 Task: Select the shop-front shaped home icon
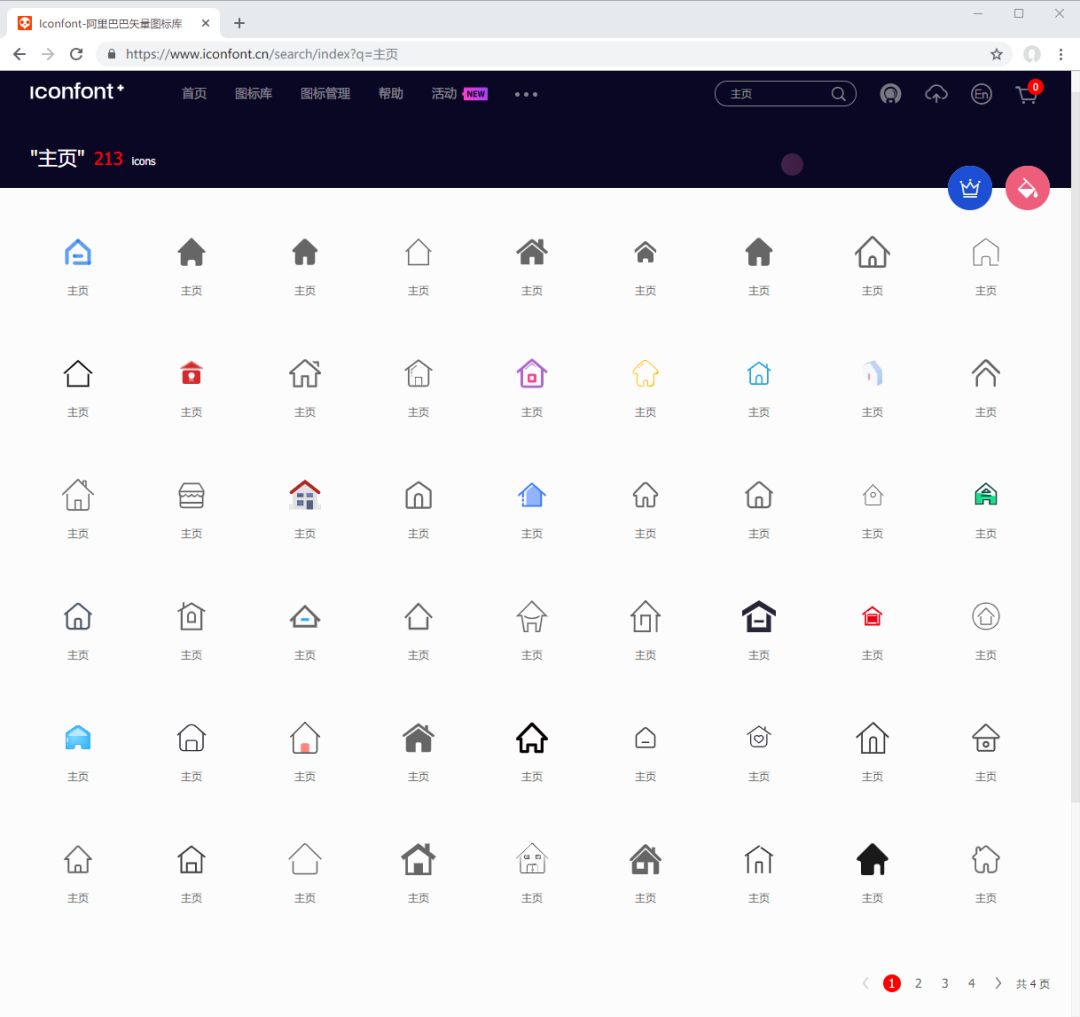point(191,495)
